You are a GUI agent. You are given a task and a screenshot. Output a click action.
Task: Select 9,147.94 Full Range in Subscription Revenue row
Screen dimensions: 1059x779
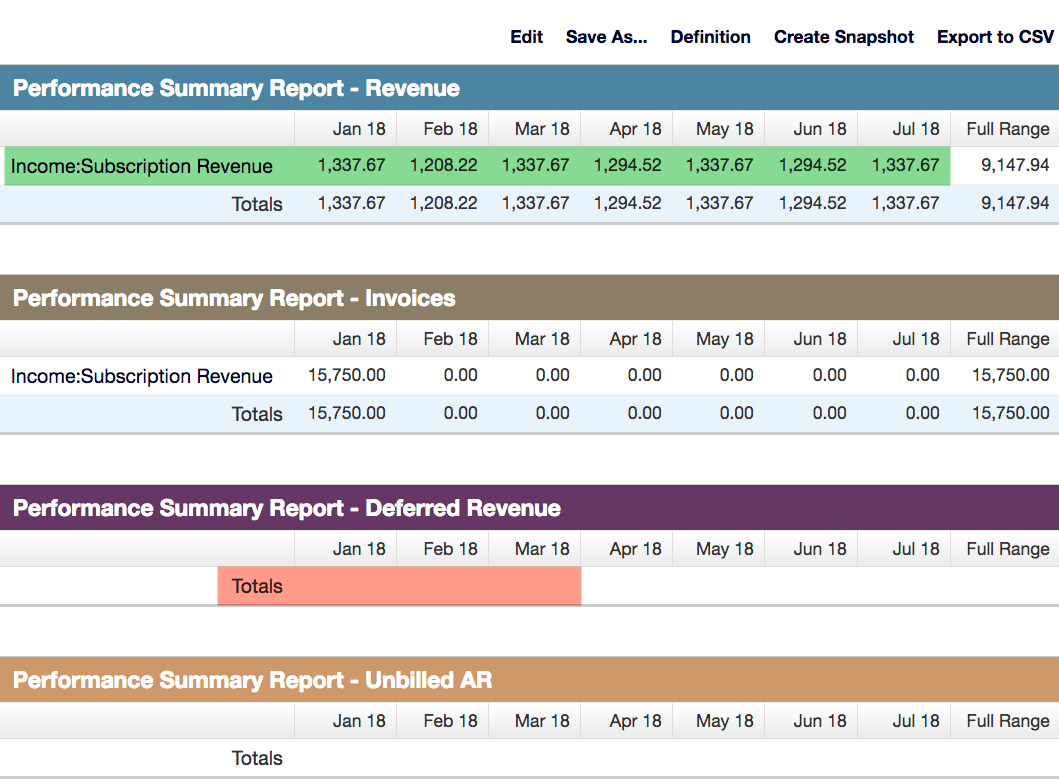[x=1015, y=166]
